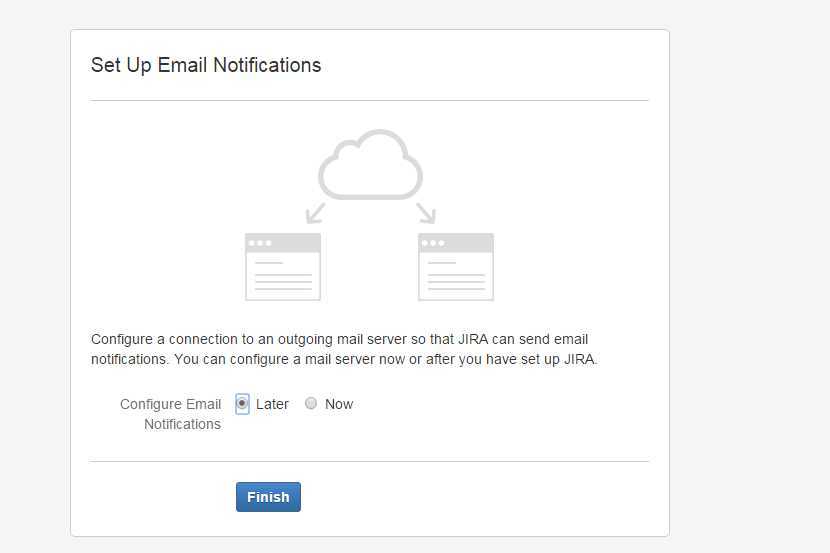Click the "Now" option label text
Viewport: 830px width, 553px height.
[x=339, y=404]
